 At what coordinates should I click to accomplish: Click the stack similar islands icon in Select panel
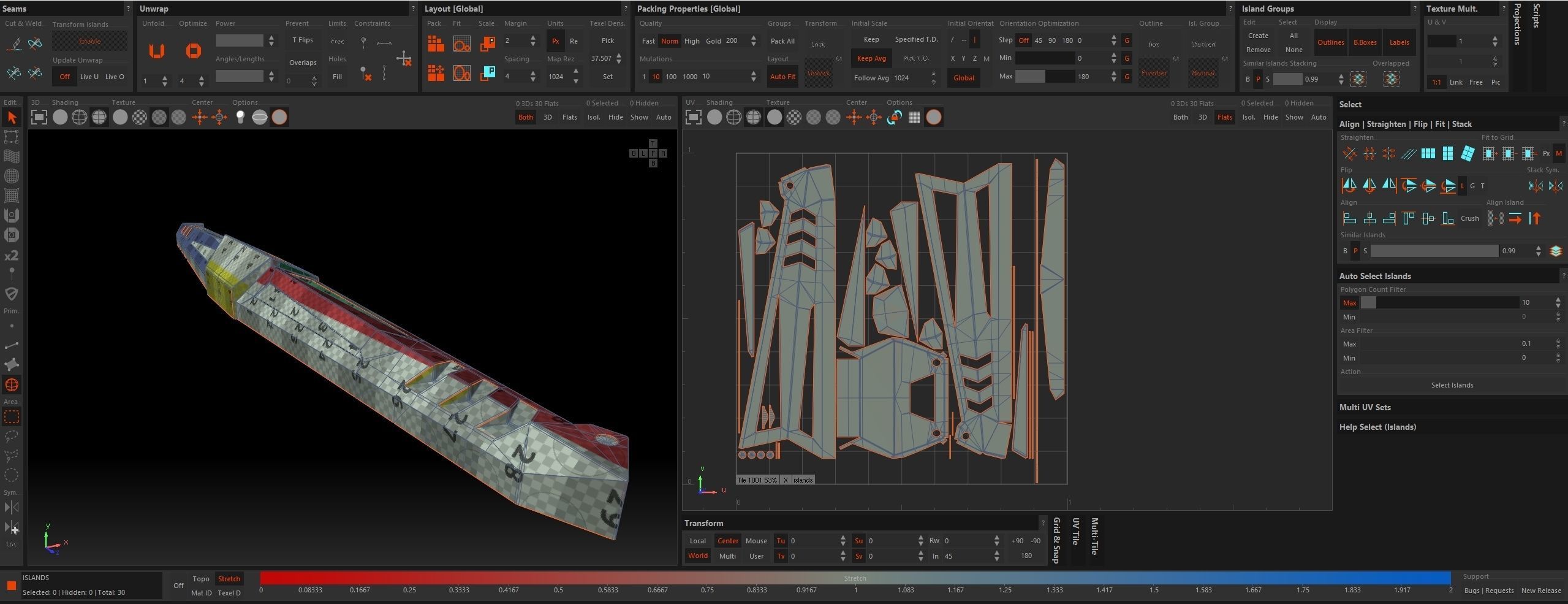(1555, 251)
